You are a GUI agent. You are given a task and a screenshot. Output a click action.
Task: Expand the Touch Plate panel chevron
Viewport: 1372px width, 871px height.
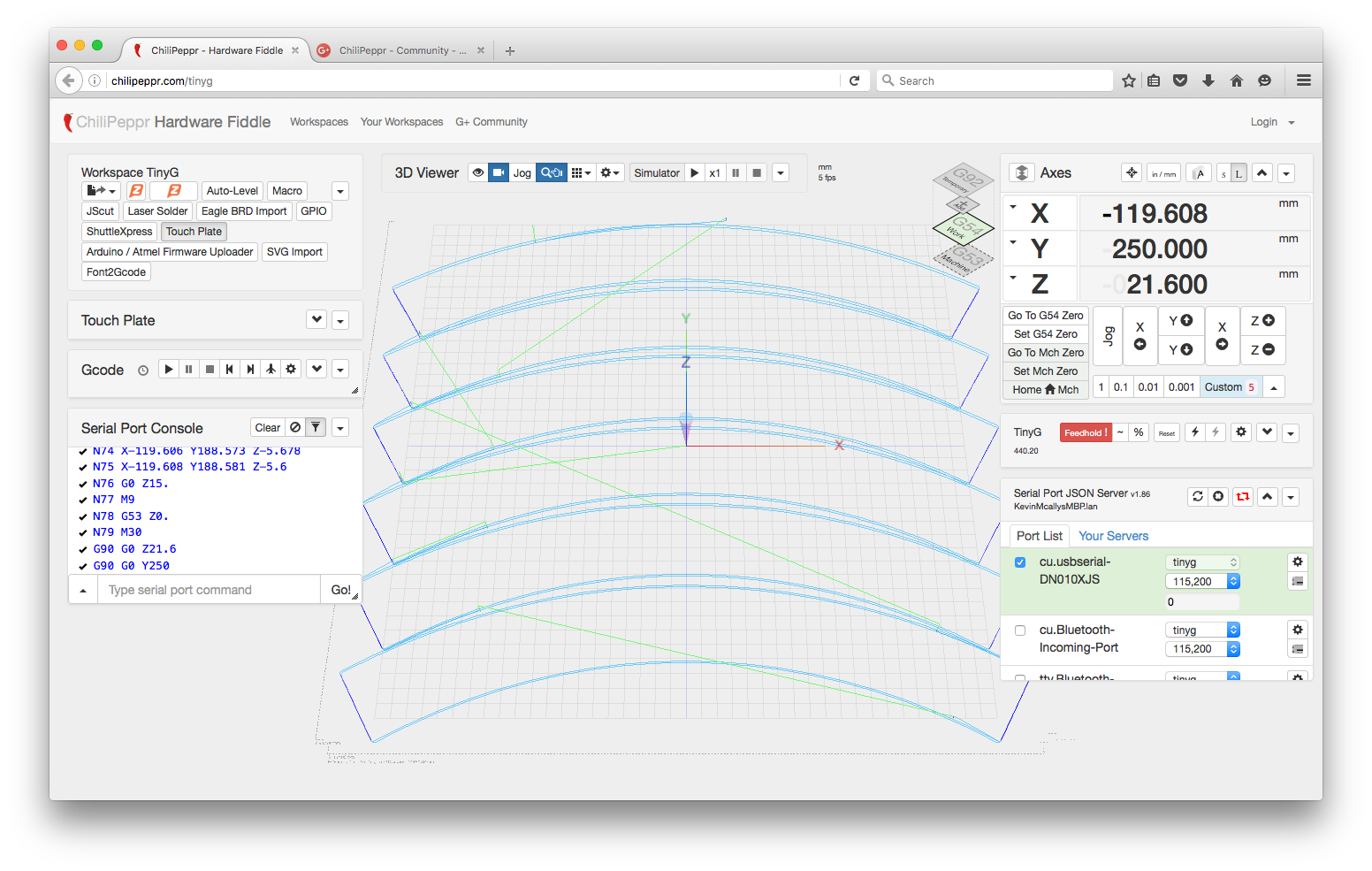tap(316, 320)
